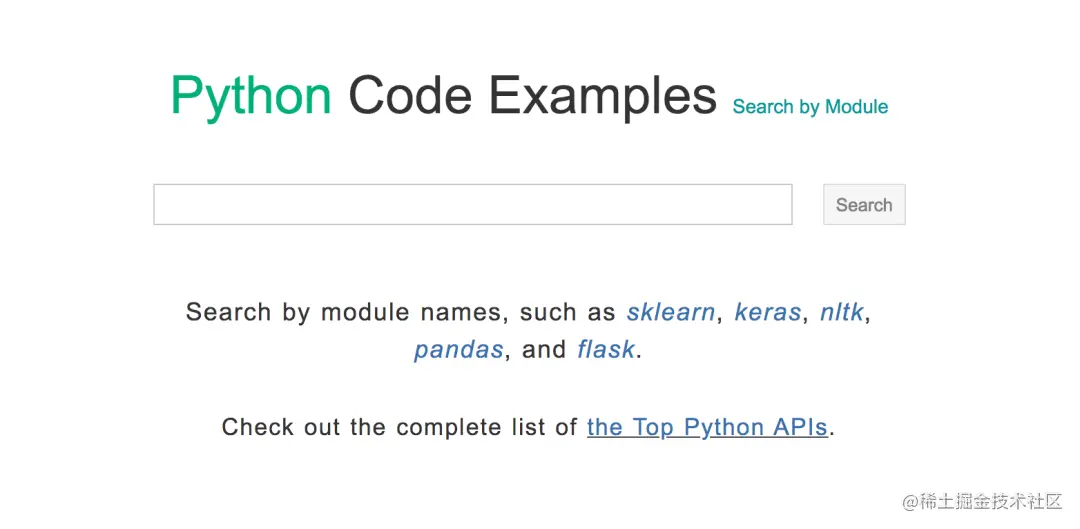Click the word Examples in the heading
This screenshot has width=1080, height=529.
pos(602,97)
